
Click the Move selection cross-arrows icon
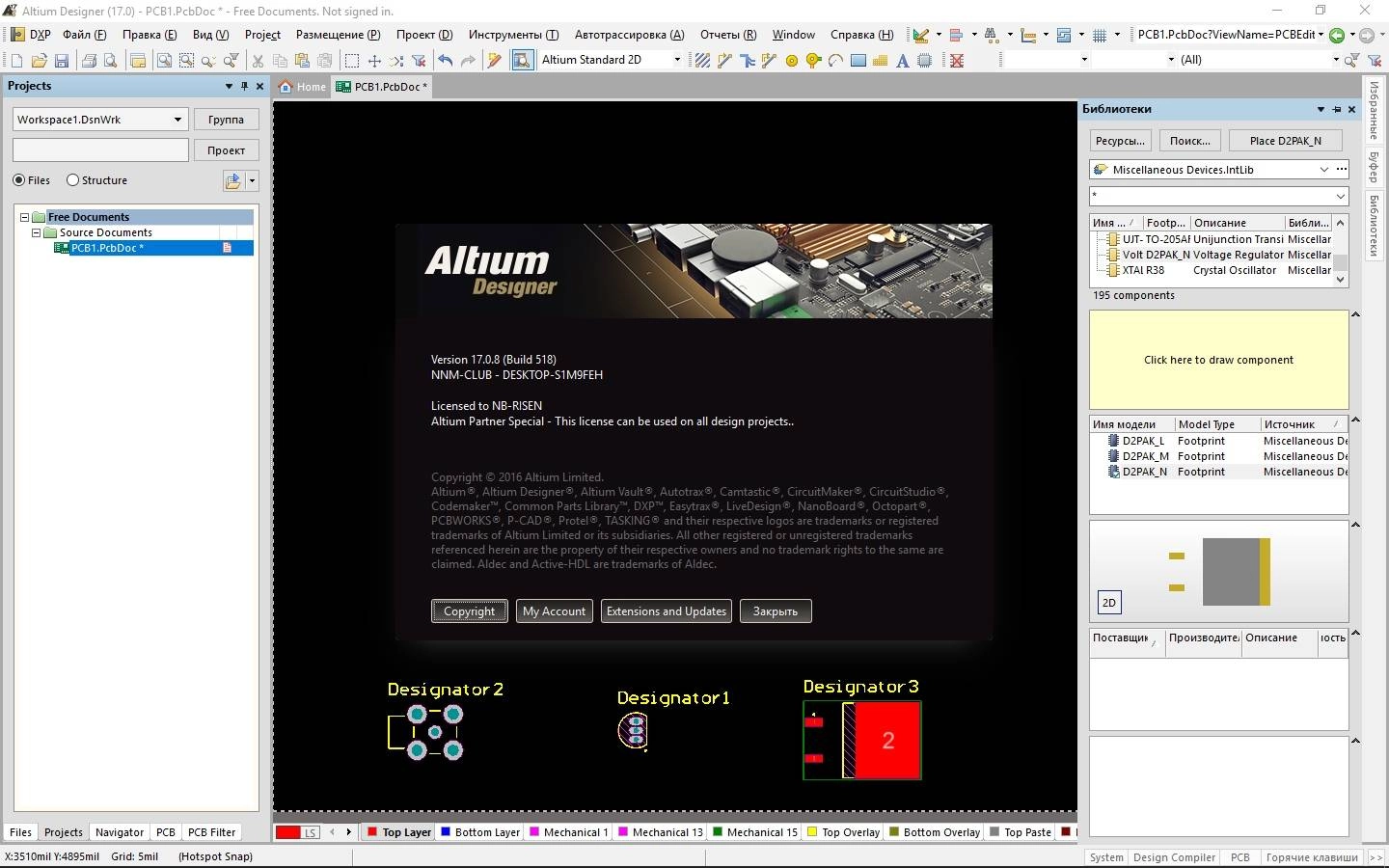tap(374, 60)
